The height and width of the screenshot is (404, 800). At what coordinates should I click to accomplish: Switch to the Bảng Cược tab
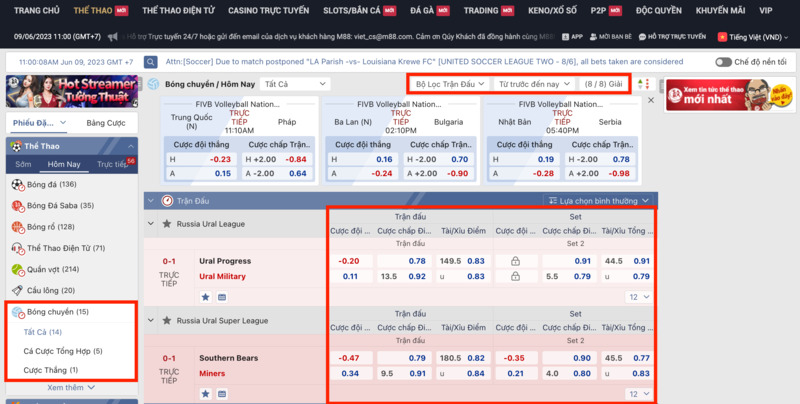(106, 123)
